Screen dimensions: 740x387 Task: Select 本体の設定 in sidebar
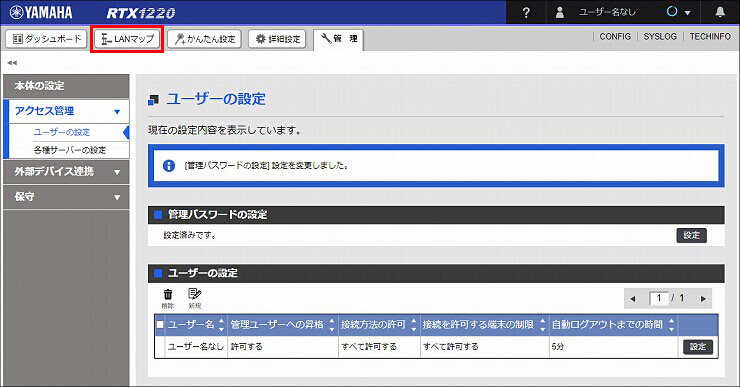coord(66,86)
